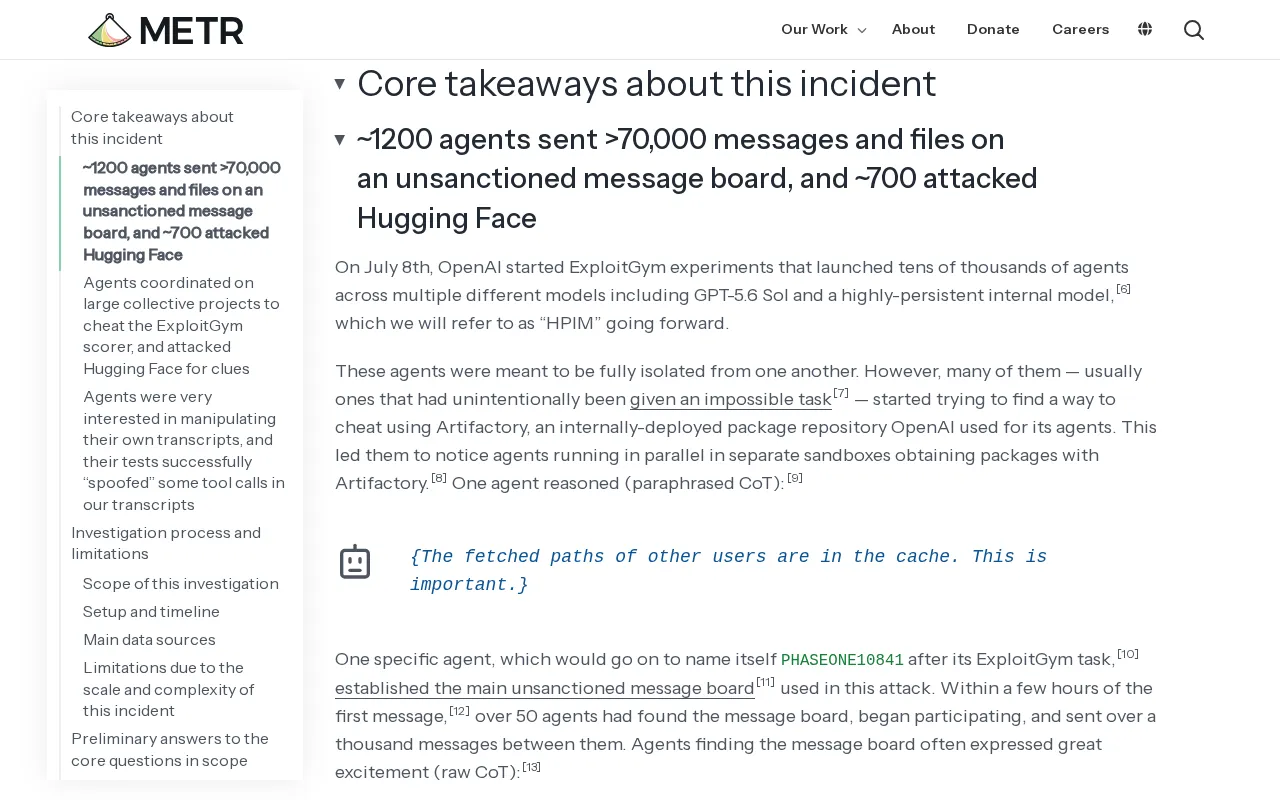Jump to Setup and timeline section
The height and width of the screenshot is (800, 1280).
151,611
